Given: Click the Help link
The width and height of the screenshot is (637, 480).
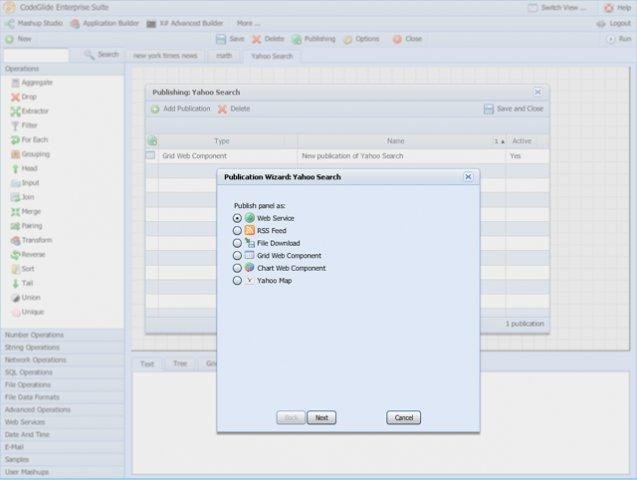Looking at the screenshot, I should [618, 8].
